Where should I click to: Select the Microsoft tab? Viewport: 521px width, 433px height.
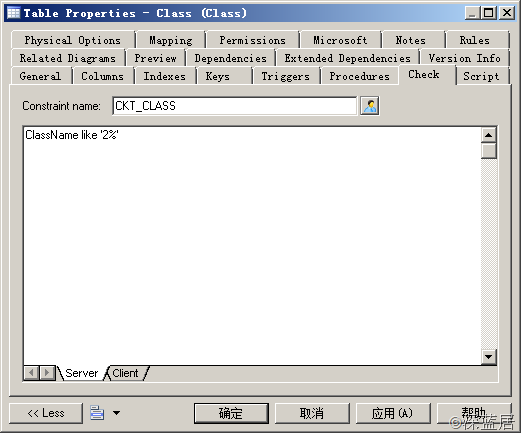coord(340,40)
